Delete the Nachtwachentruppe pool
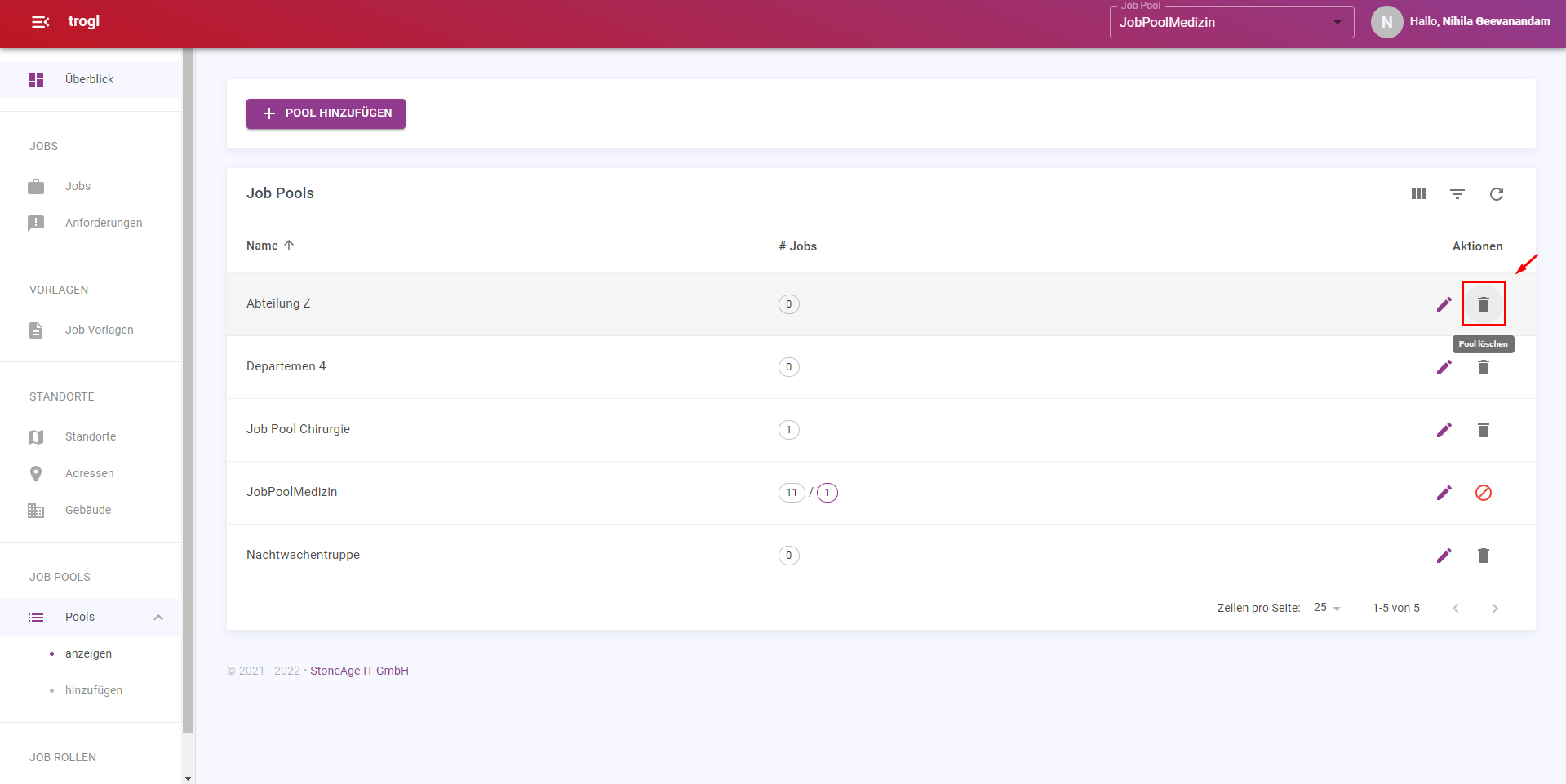1566x784 pixels. (1484, 556)
